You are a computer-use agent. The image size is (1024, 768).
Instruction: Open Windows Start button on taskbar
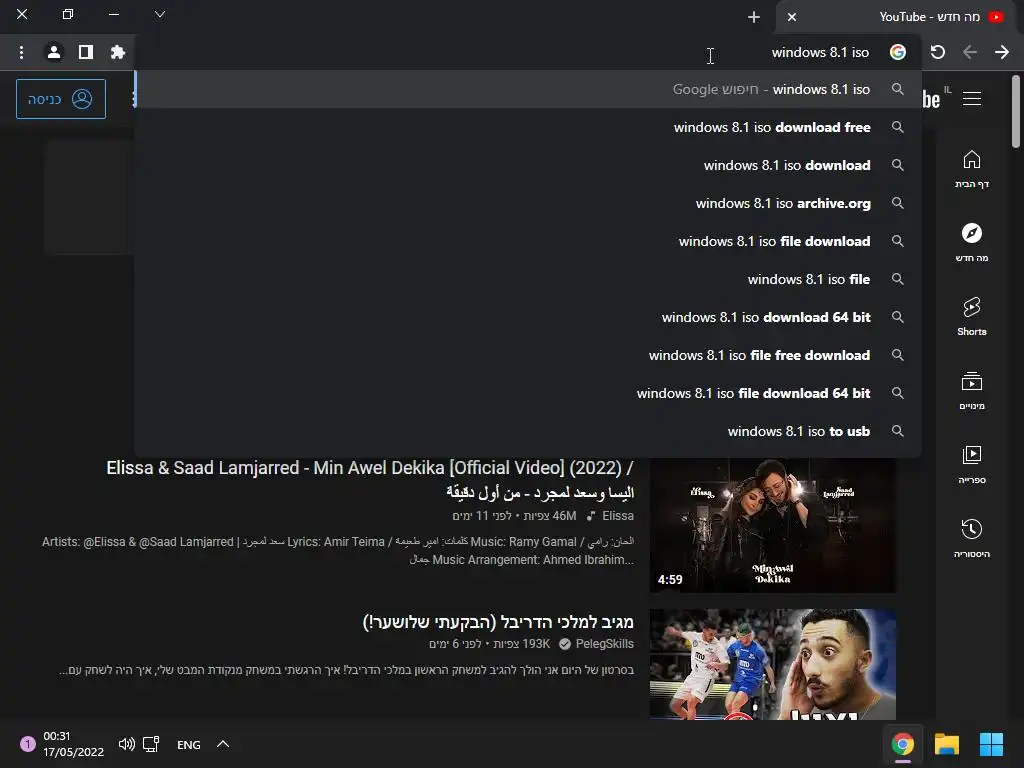pyautogui.click(x=991, y=744)
